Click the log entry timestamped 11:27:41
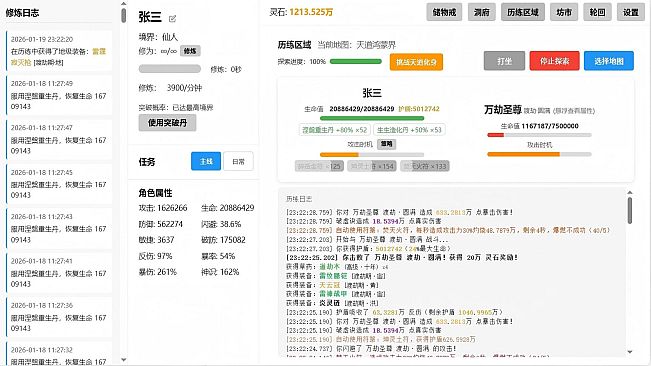The width and height of the screenshot is (651, 366). point(59,273)
